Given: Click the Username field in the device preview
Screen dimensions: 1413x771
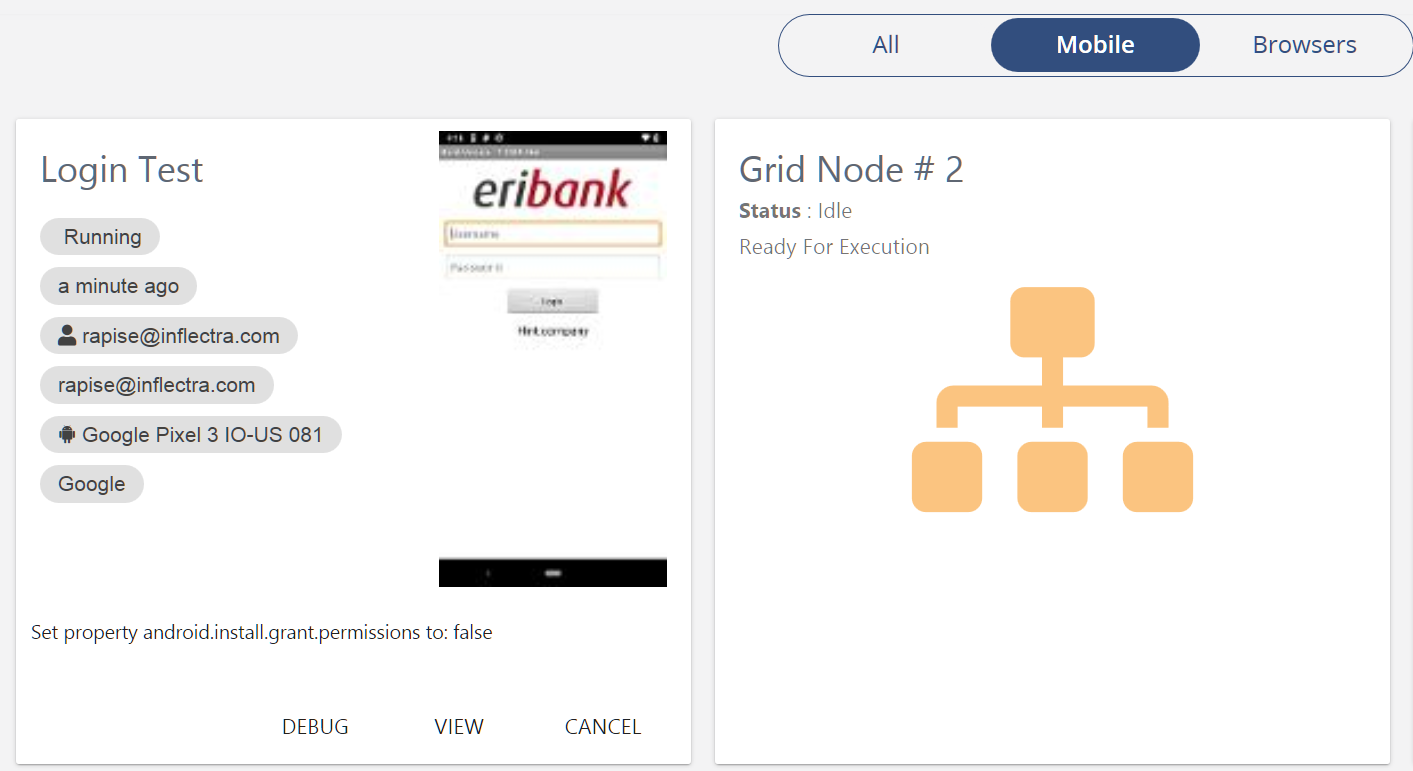Looking at the screenshot, I should coord(552,234).
